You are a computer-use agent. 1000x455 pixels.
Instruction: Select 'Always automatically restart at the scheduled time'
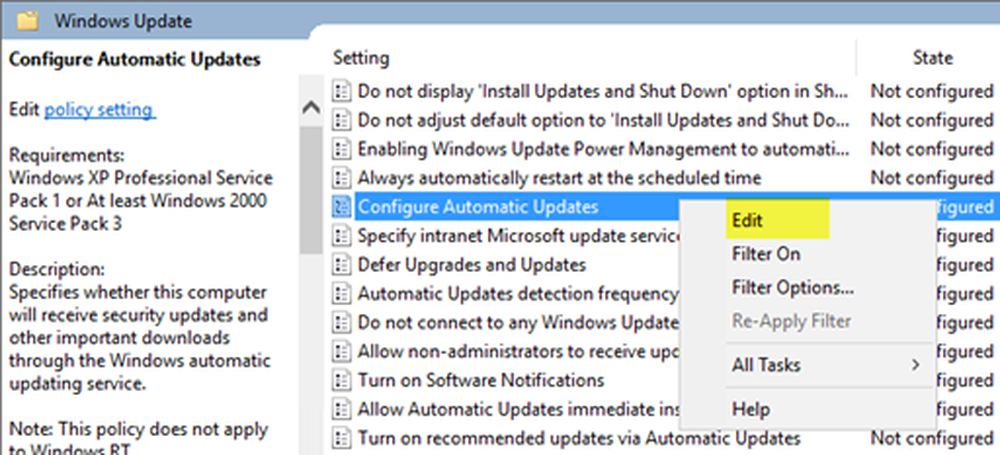coord(559,177)
